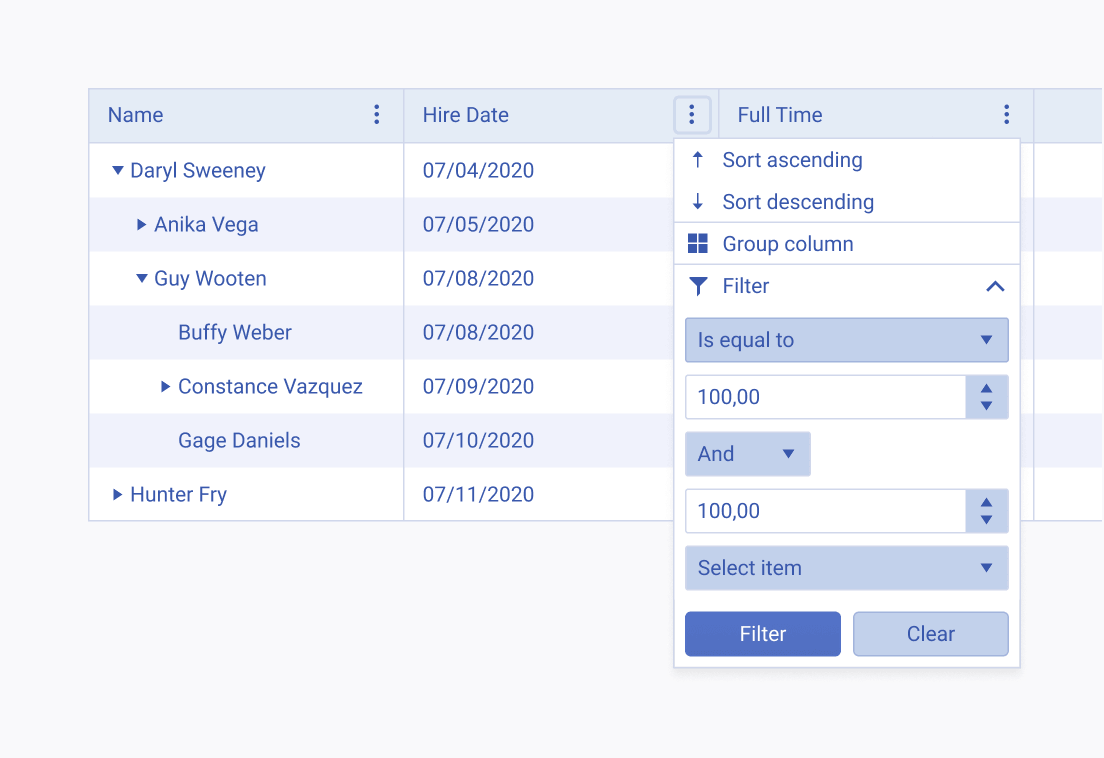Click the Hire Date column menu icon
This screenshot has height=758, width=1104.
[x=691, y=115]
